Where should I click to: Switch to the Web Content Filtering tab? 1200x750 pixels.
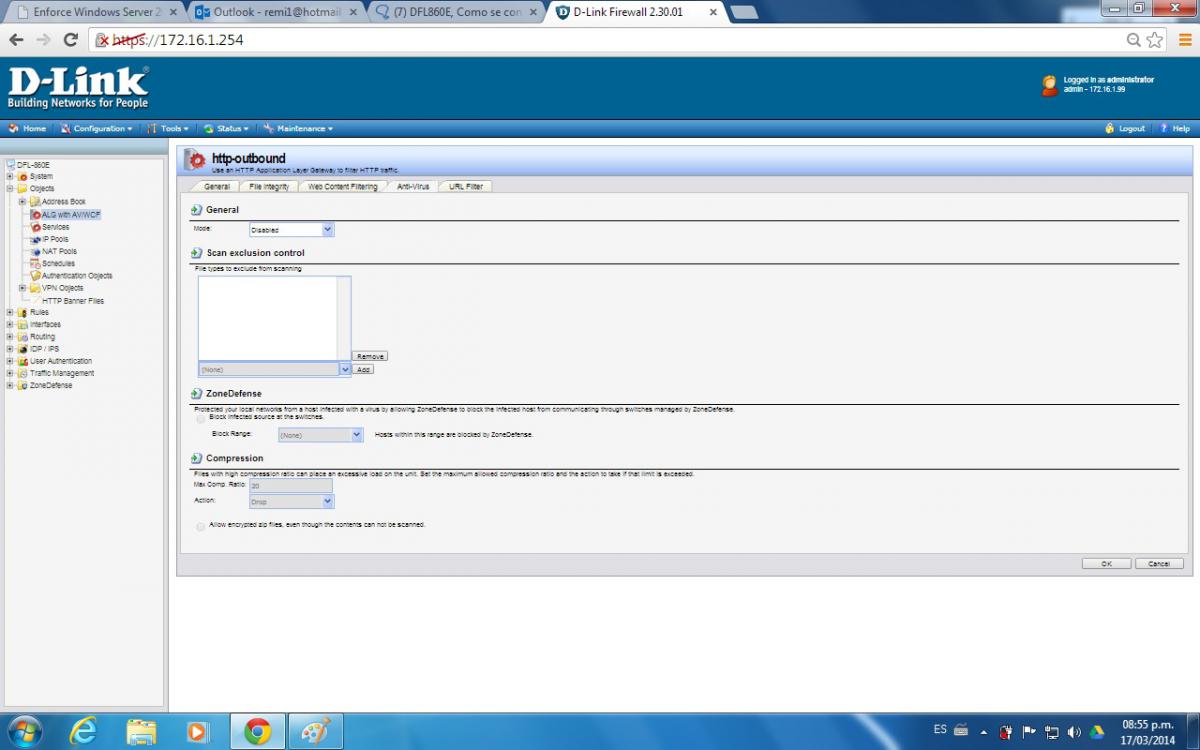(343, 187)
